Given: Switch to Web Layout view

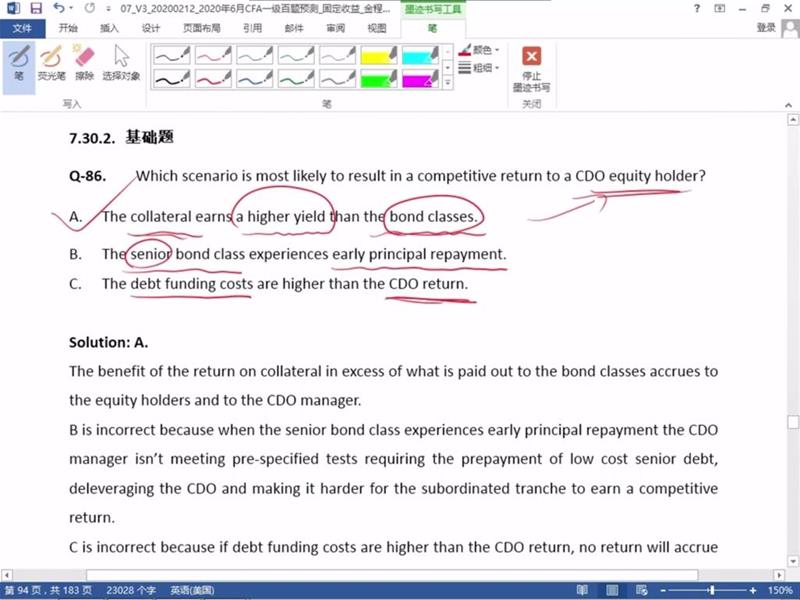Looking at the screenshot, I should [641, 590].
